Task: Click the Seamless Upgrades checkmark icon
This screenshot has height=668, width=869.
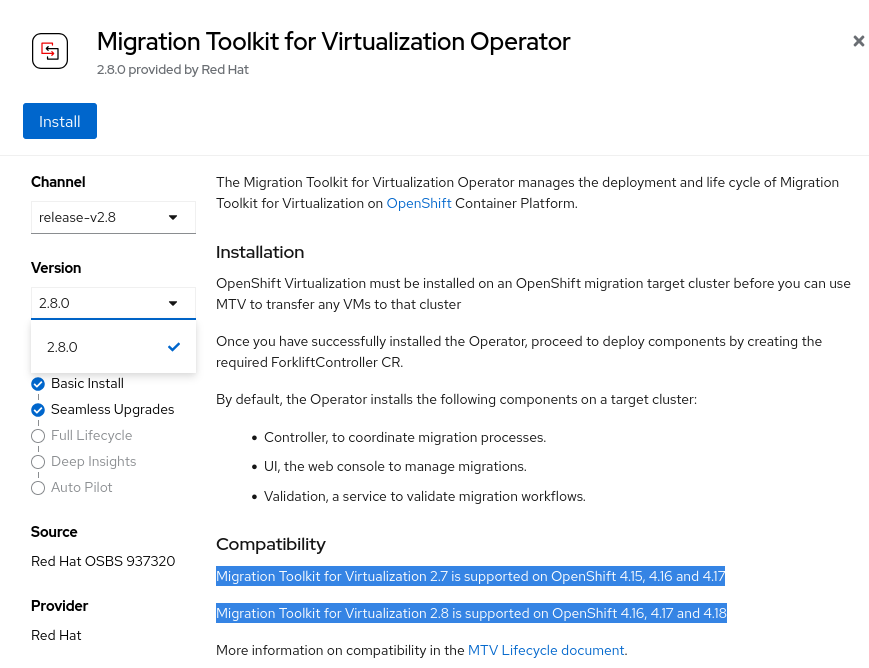Action: coord(38,410)
